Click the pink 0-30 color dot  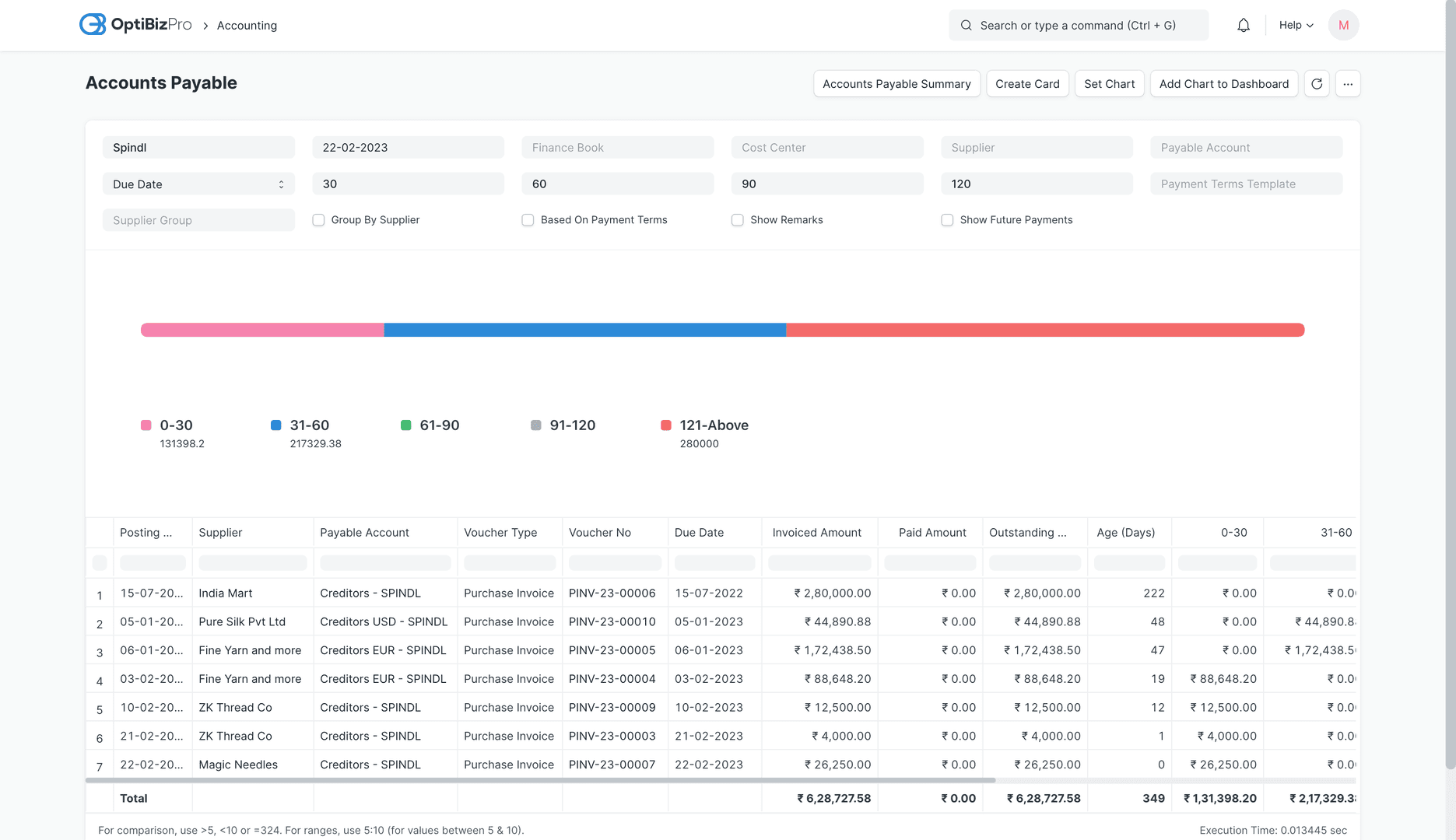click(x=145, y=425)
